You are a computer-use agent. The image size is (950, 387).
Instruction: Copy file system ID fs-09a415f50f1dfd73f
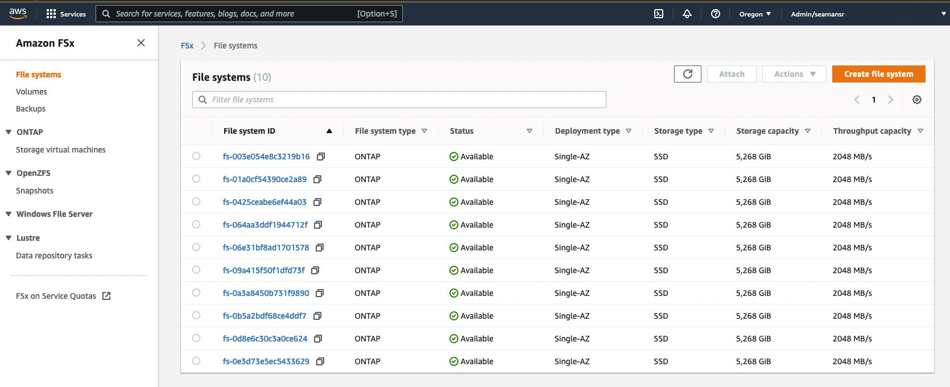click(315, 270)
